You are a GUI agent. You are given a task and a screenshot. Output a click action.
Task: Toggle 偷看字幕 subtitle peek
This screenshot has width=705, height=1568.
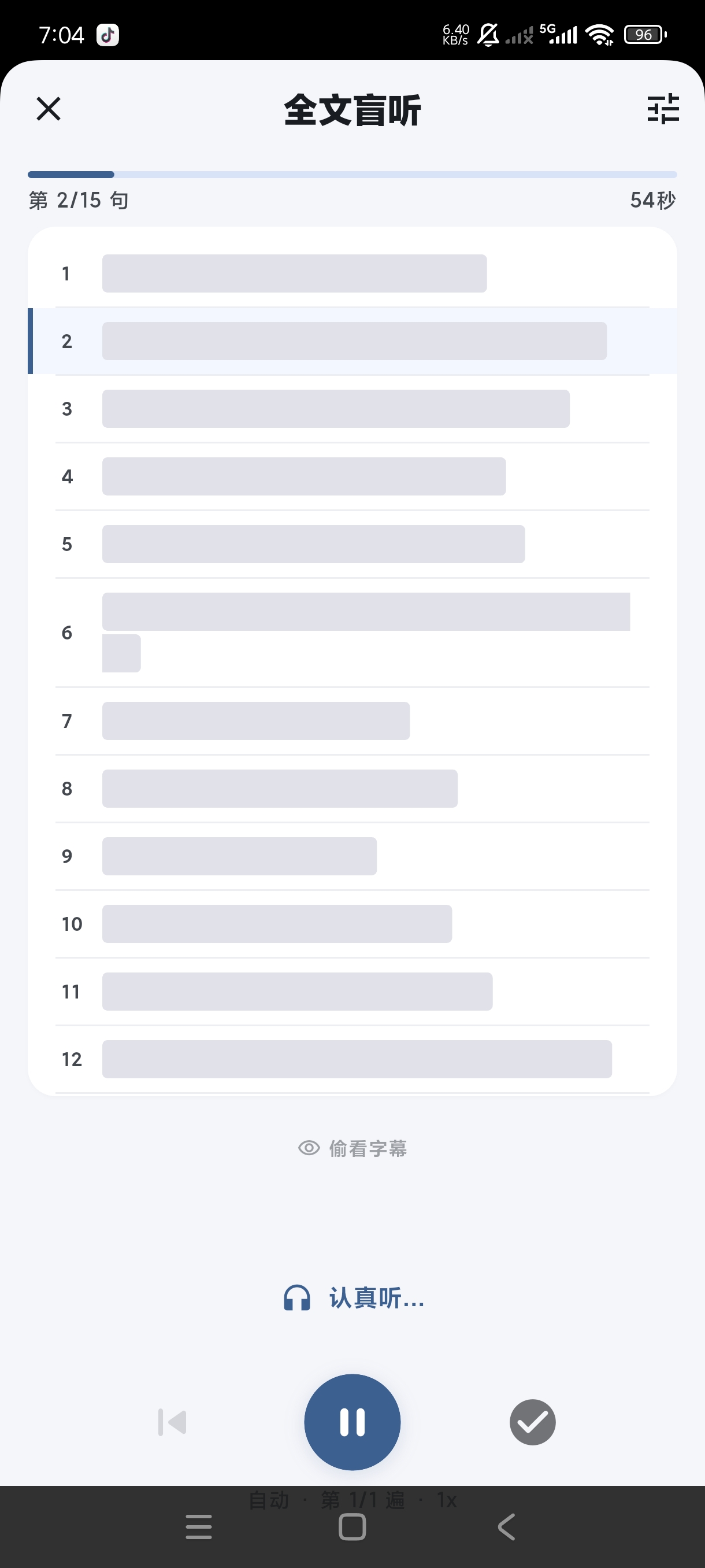[x=352, y=1148]
